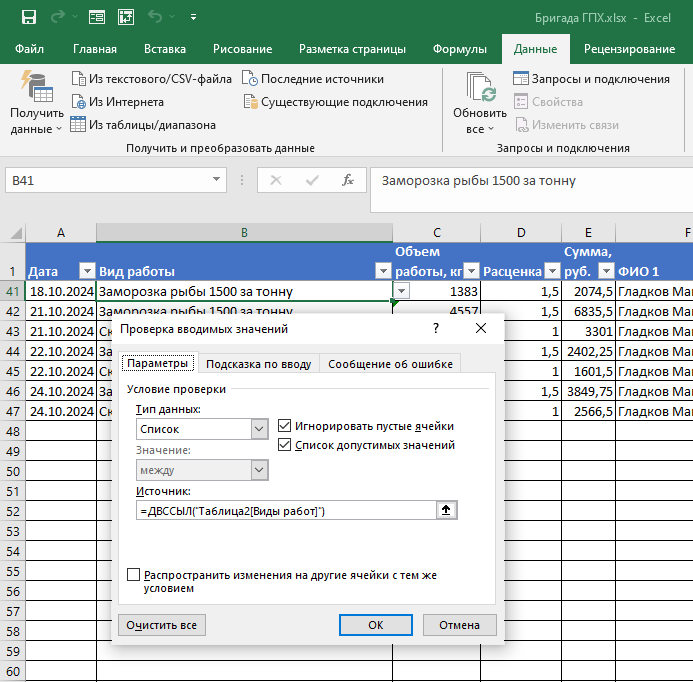The image size is (693, 682).
Task: Enable 'Распространить изменения на другие ячейки' checkbox
Action: (x=134, y=576)
